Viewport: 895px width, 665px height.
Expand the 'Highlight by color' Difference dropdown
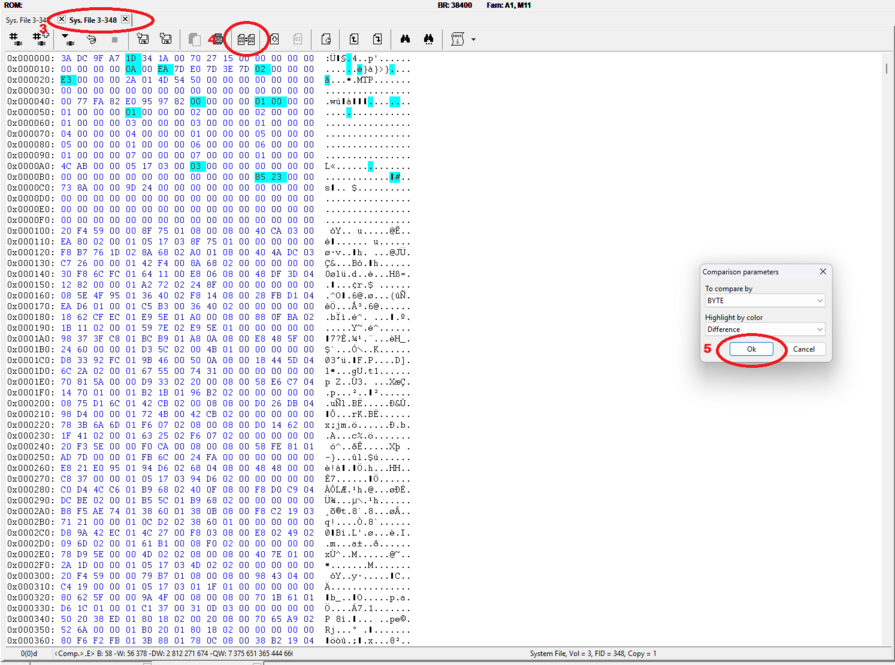(x=765, y=329)
